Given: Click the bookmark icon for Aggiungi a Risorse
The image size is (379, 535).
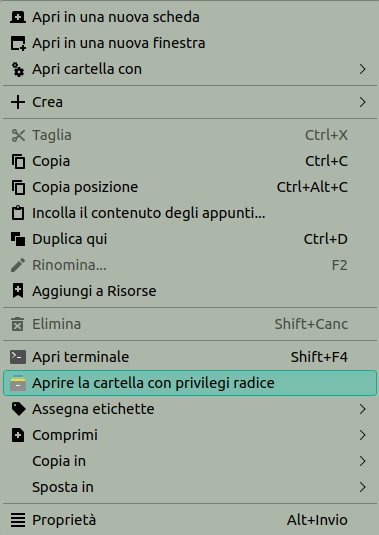Looking at the screenshot, I should [x=18, y=291].
